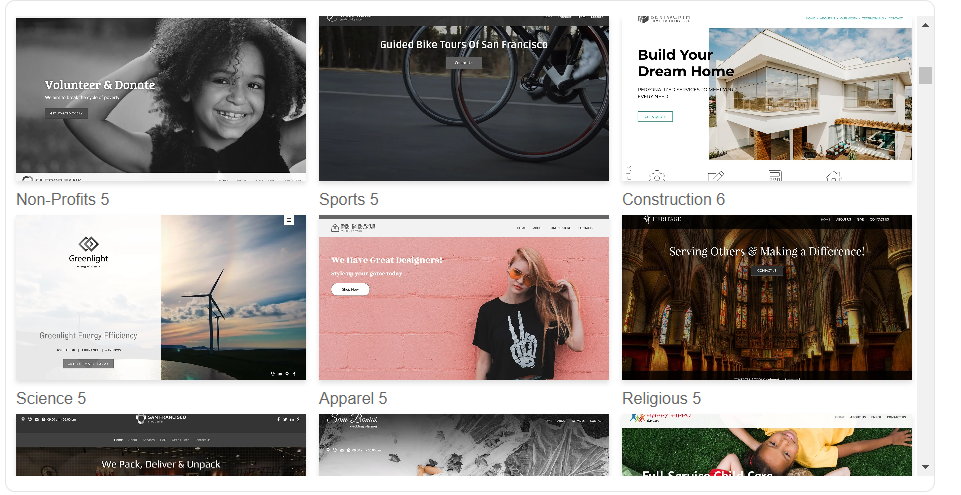Screen dimensions: 961x495
Task: Choose the 'We Pack, Deliver & Unpack' template
Action: (161, 445)
